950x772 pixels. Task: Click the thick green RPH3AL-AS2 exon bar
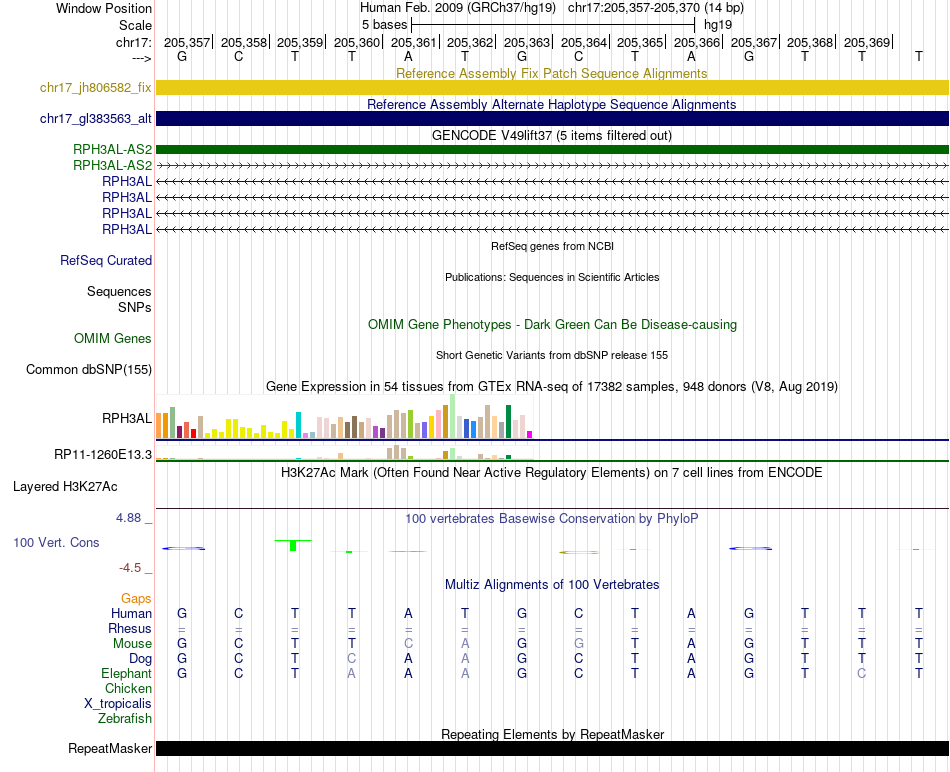[x=552, y=149]
